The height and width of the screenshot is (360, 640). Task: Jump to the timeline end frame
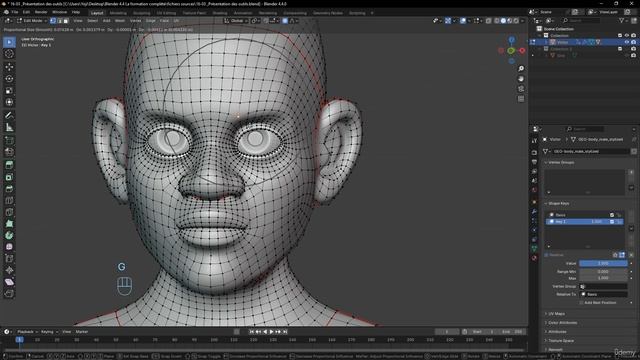click(285, 332)
